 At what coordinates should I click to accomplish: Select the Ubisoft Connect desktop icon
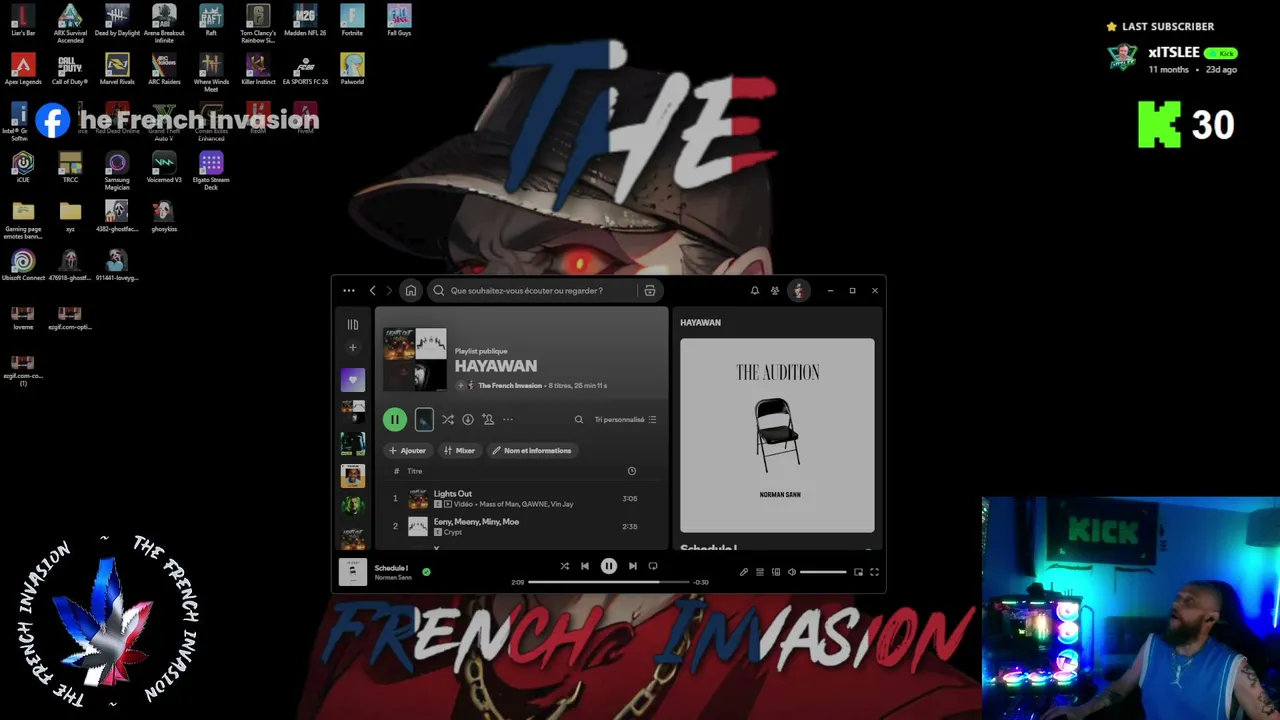23,265
